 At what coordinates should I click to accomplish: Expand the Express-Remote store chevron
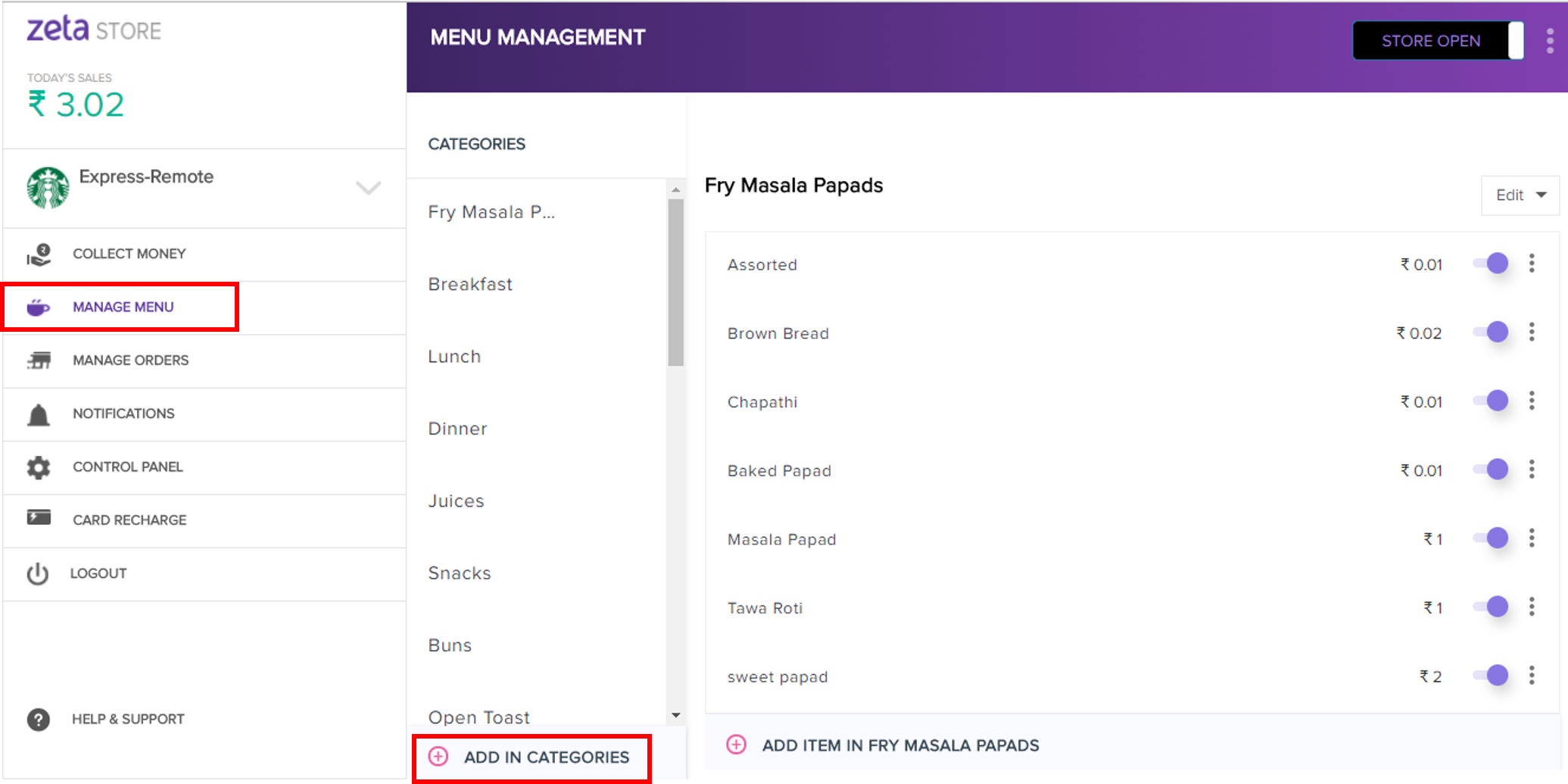click(x=368, y=188)
